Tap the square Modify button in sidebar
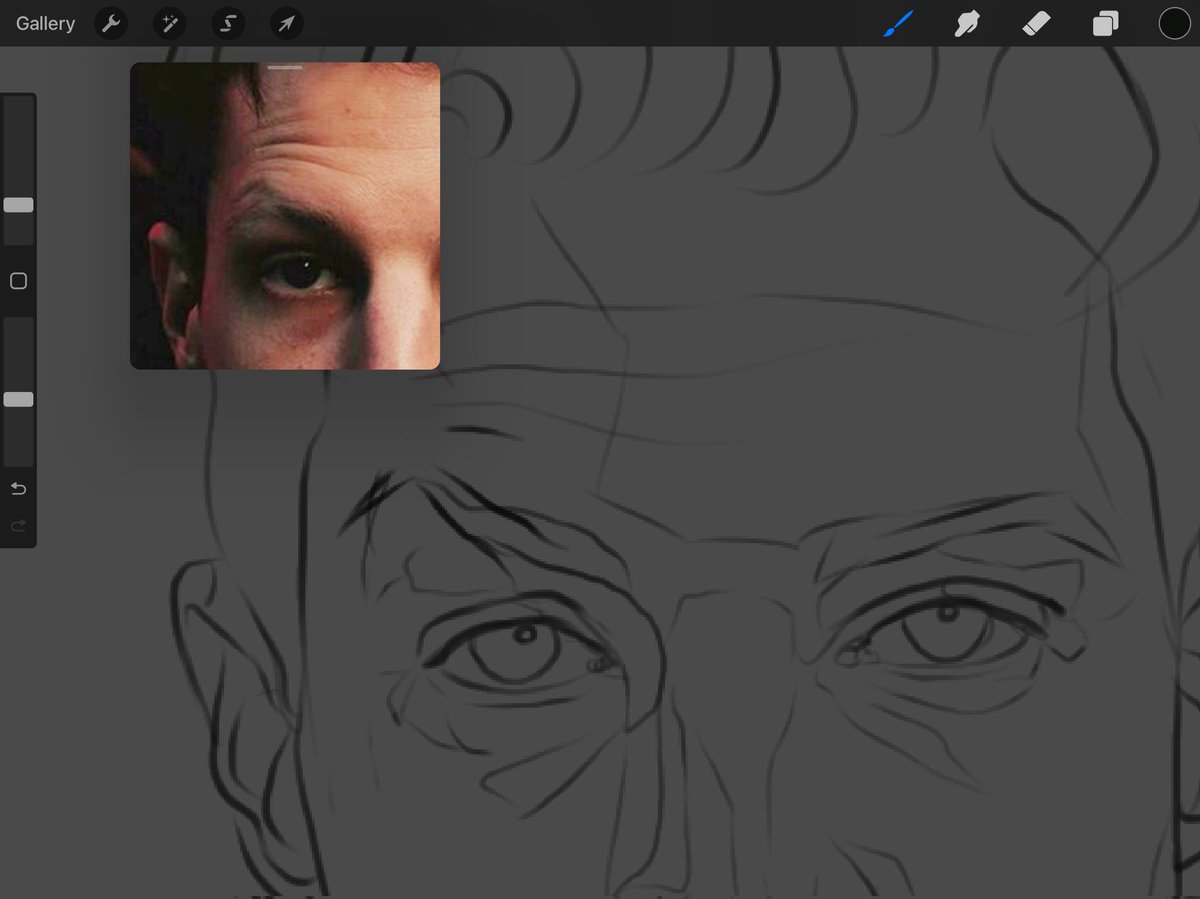The width and height of the screenshot is (1200, 899). tap(18, 281)
